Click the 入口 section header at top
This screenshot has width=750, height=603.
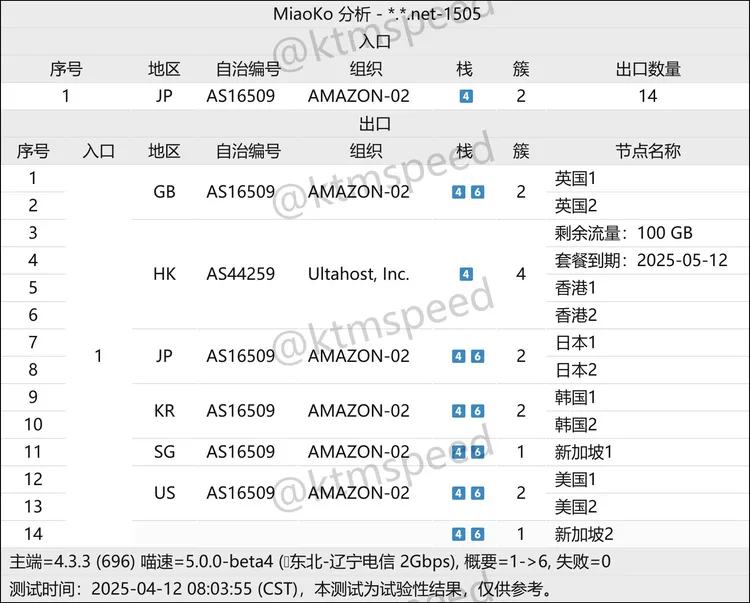[x=374, y=42]
